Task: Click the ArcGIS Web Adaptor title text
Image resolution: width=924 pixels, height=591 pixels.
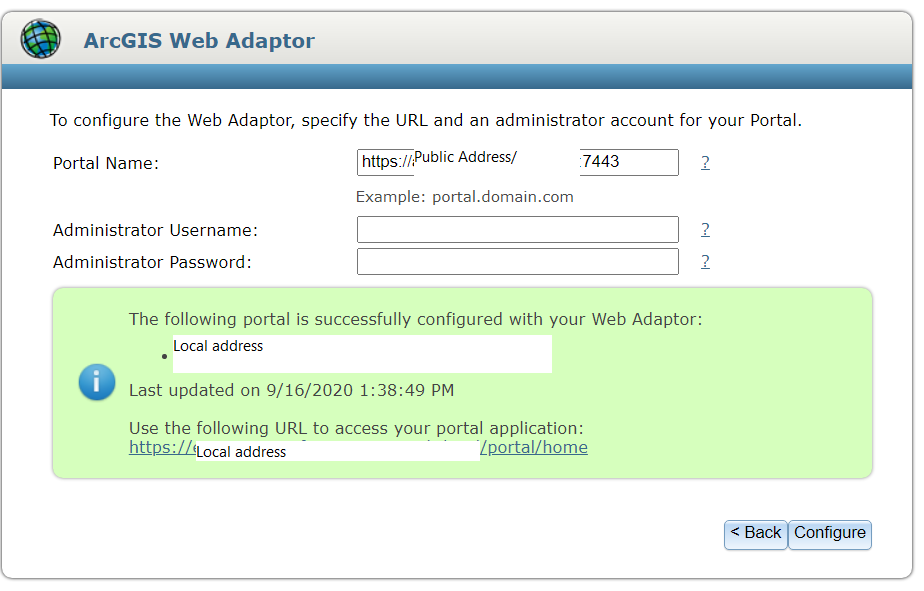Action: pyautogui.click(x=199, y=39)
